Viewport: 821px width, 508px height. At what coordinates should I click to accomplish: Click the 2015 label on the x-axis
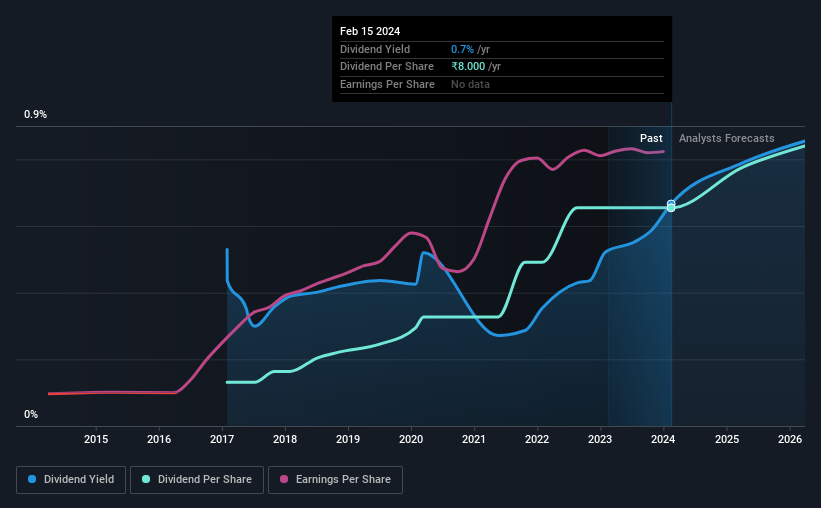pos(96,439)
